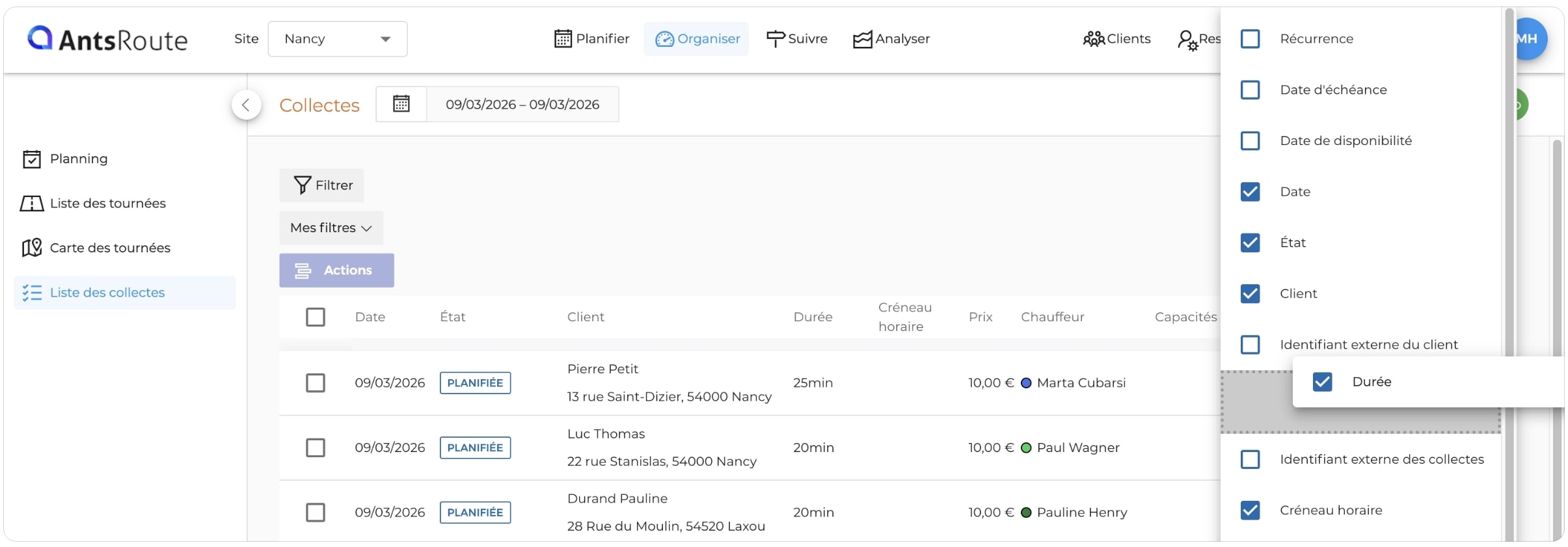
Task: Uncheck the Client column checkbox
Action: click(1250, 293)
